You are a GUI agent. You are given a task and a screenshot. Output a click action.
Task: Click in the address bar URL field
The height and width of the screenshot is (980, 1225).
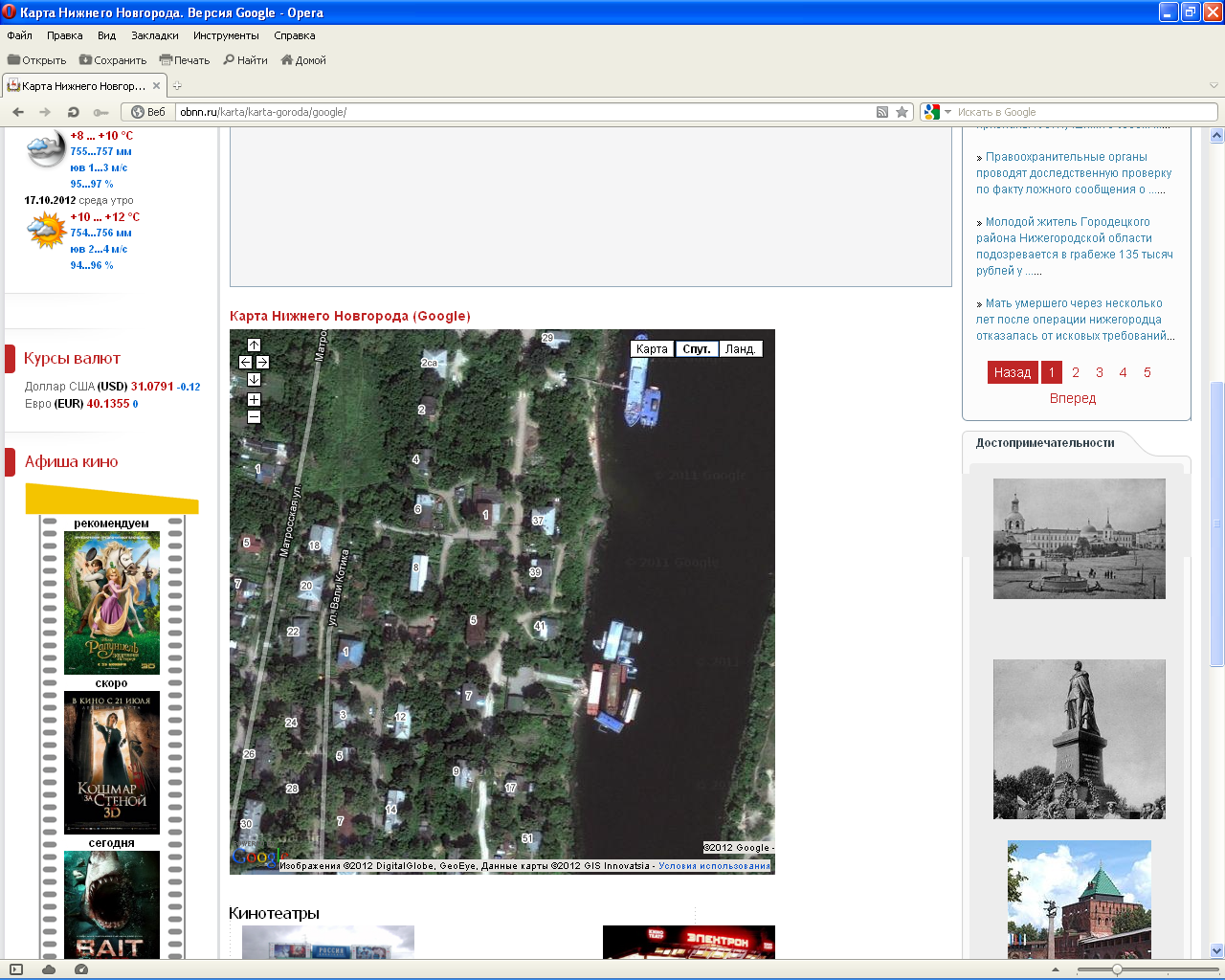pyautogui.click(x=524, y=112)
